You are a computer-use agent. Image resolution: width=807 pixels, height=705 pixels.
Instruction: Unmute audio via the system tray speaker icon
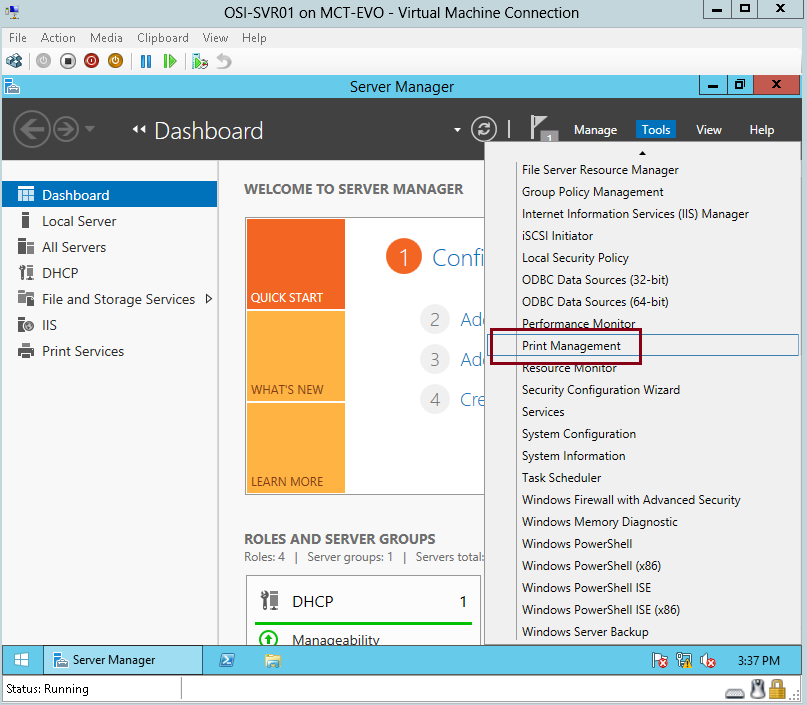(x=708, y=660)
